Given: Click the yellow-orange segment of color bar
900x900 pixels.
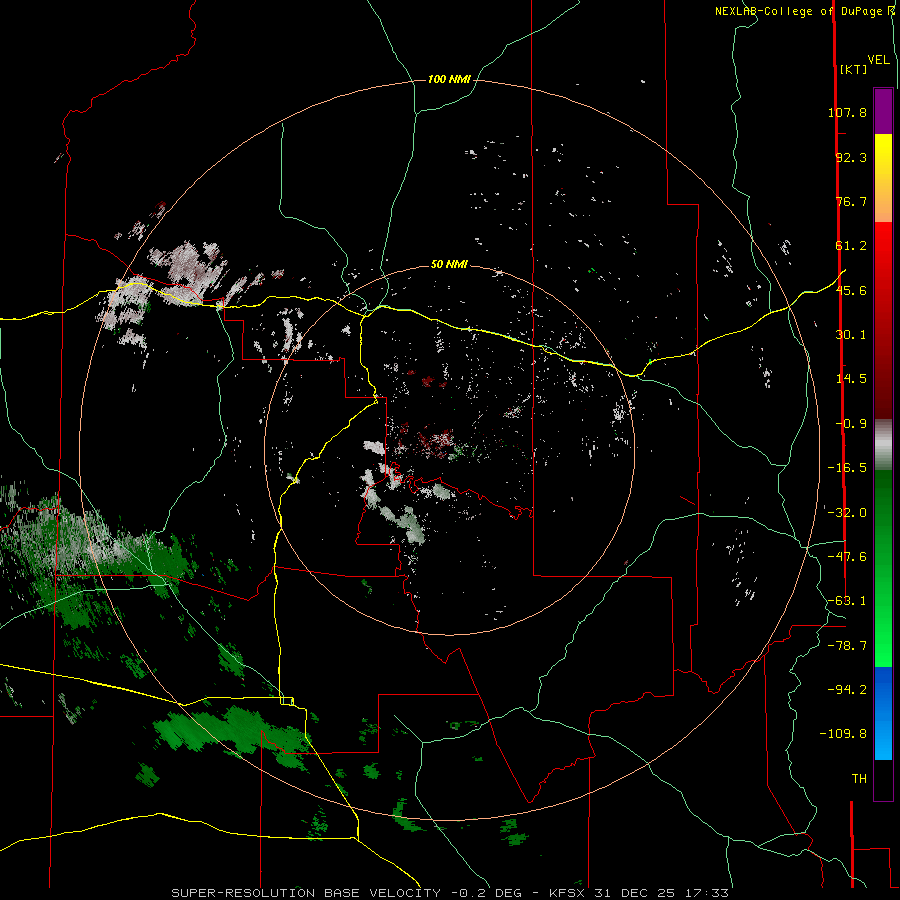Looking at the screenshot, I should (x=883, y=178).
